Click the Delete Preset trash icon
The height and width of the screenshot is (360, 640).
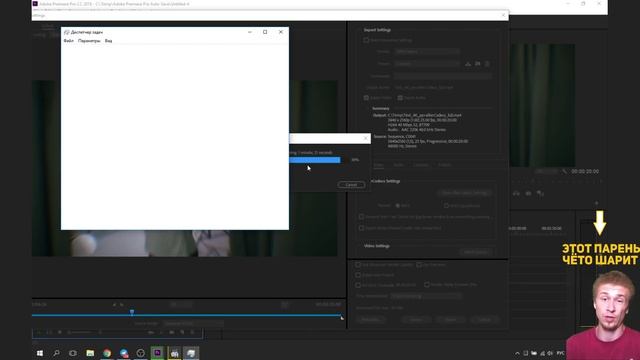pos(487,64)
